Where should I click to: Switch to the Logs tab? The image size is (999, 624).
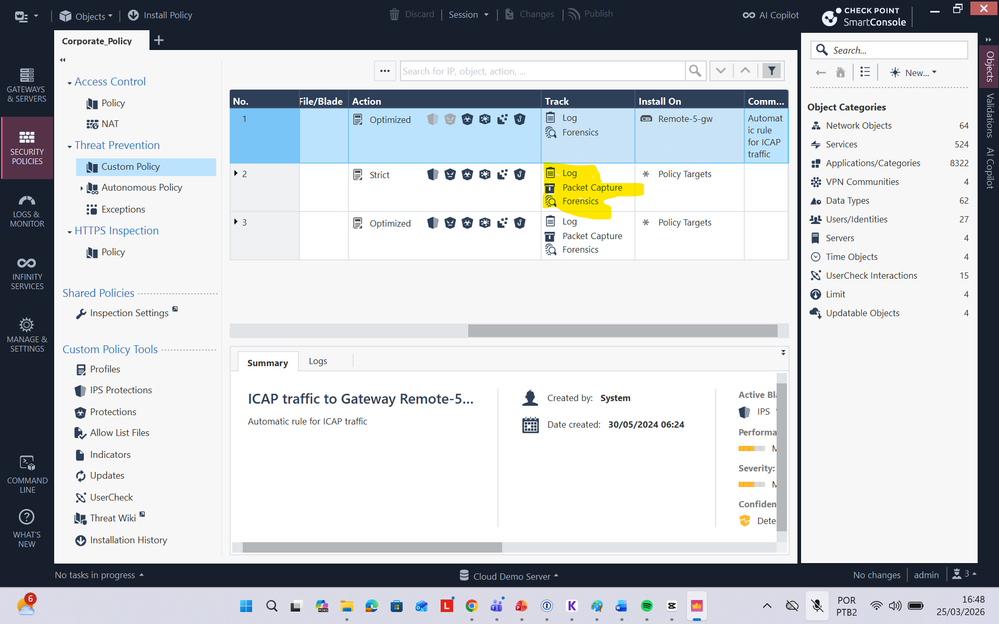(x=318, y=361)
